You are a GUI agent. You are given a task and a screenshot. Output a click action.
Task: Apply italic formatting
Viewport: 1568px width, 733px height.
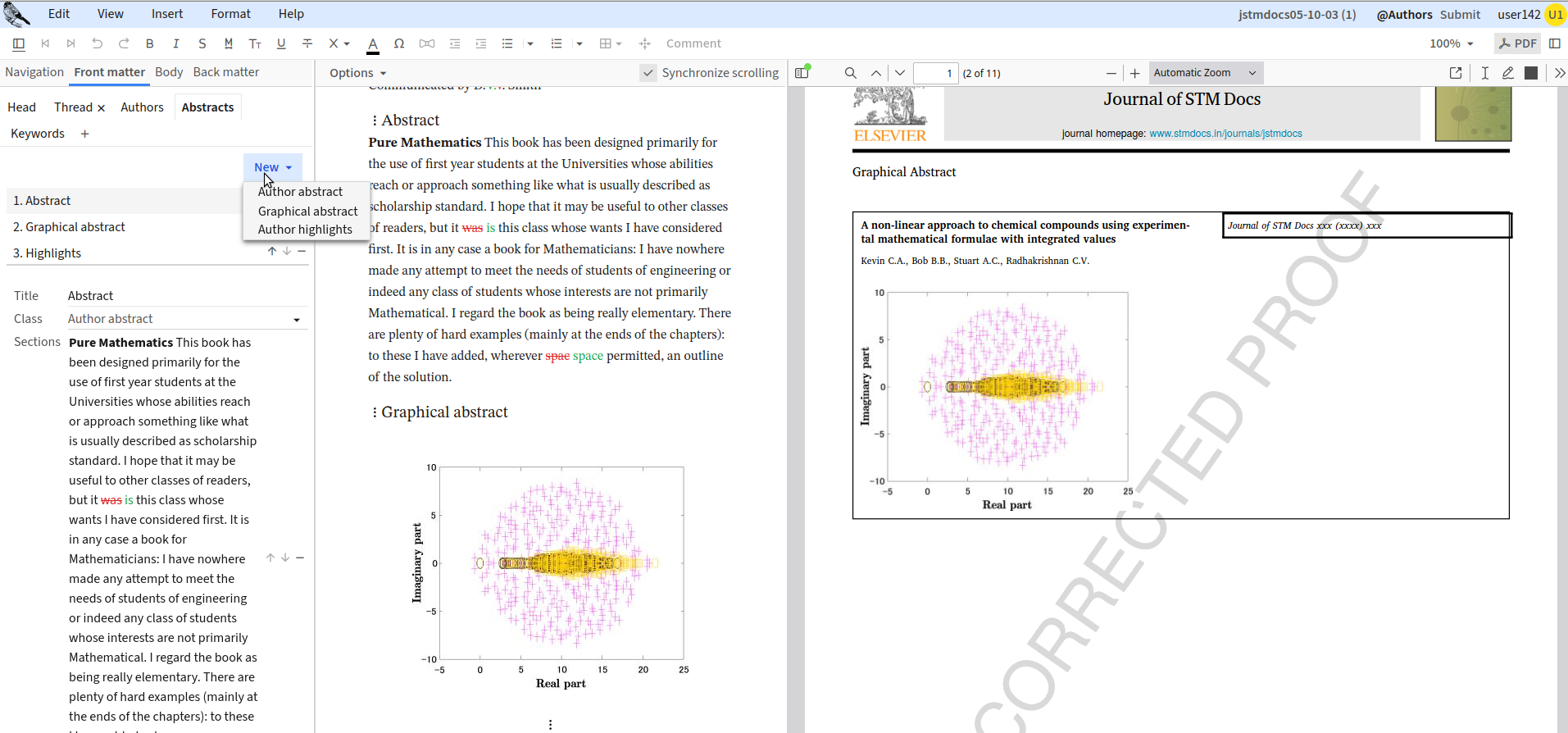click(x=175, y=43)
